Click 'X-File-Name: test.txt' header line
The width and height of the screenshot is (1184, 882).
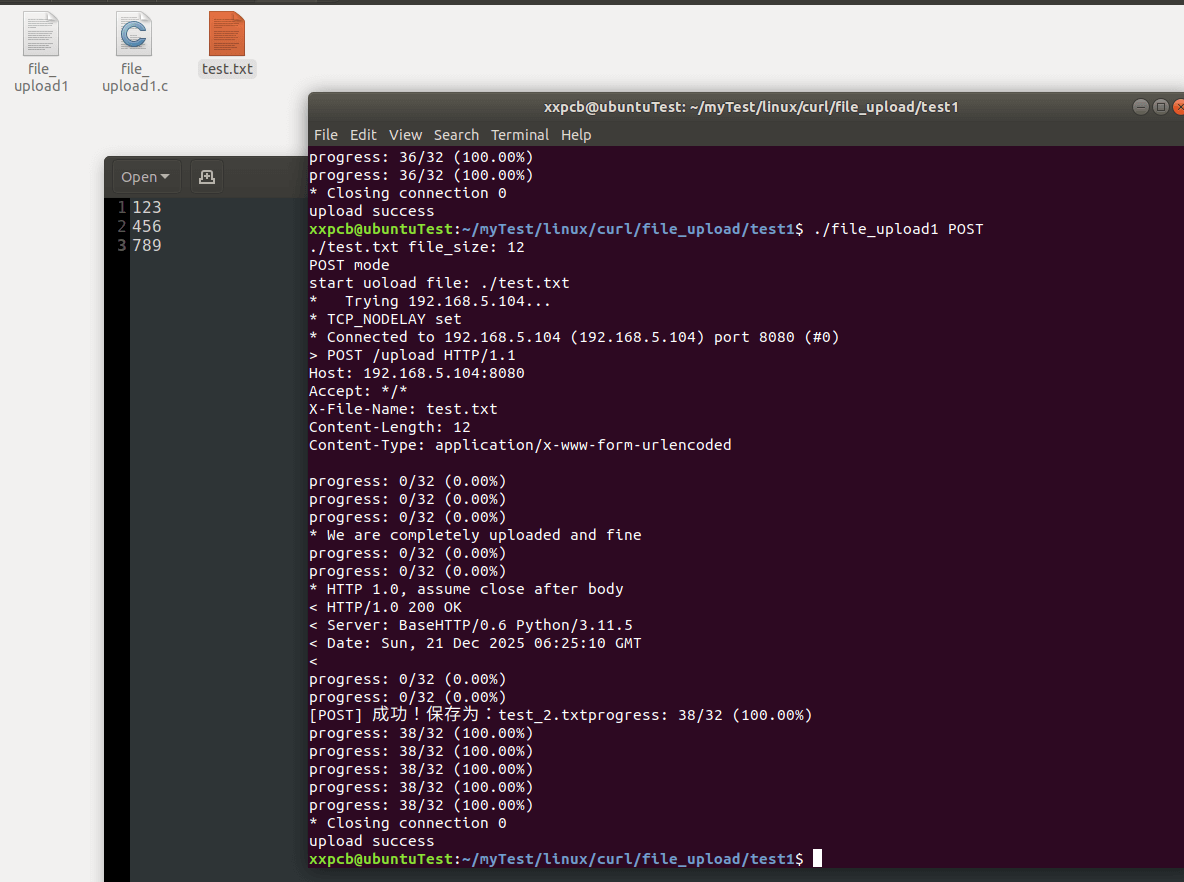point(403,409)
